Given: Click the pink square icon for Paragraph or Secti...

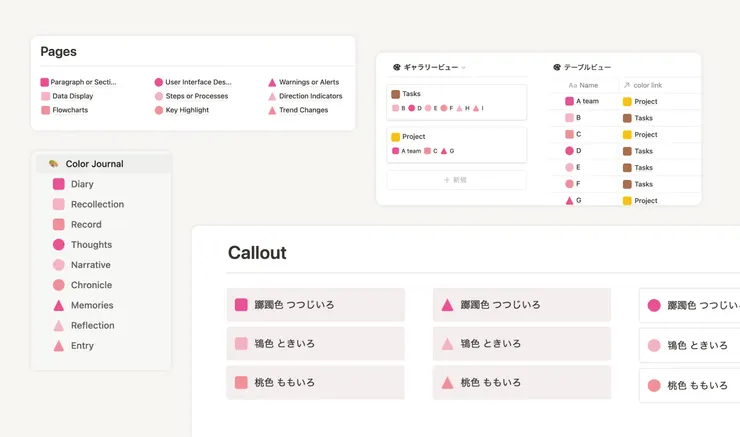Looking at the screenshot, I should point(45,82).
